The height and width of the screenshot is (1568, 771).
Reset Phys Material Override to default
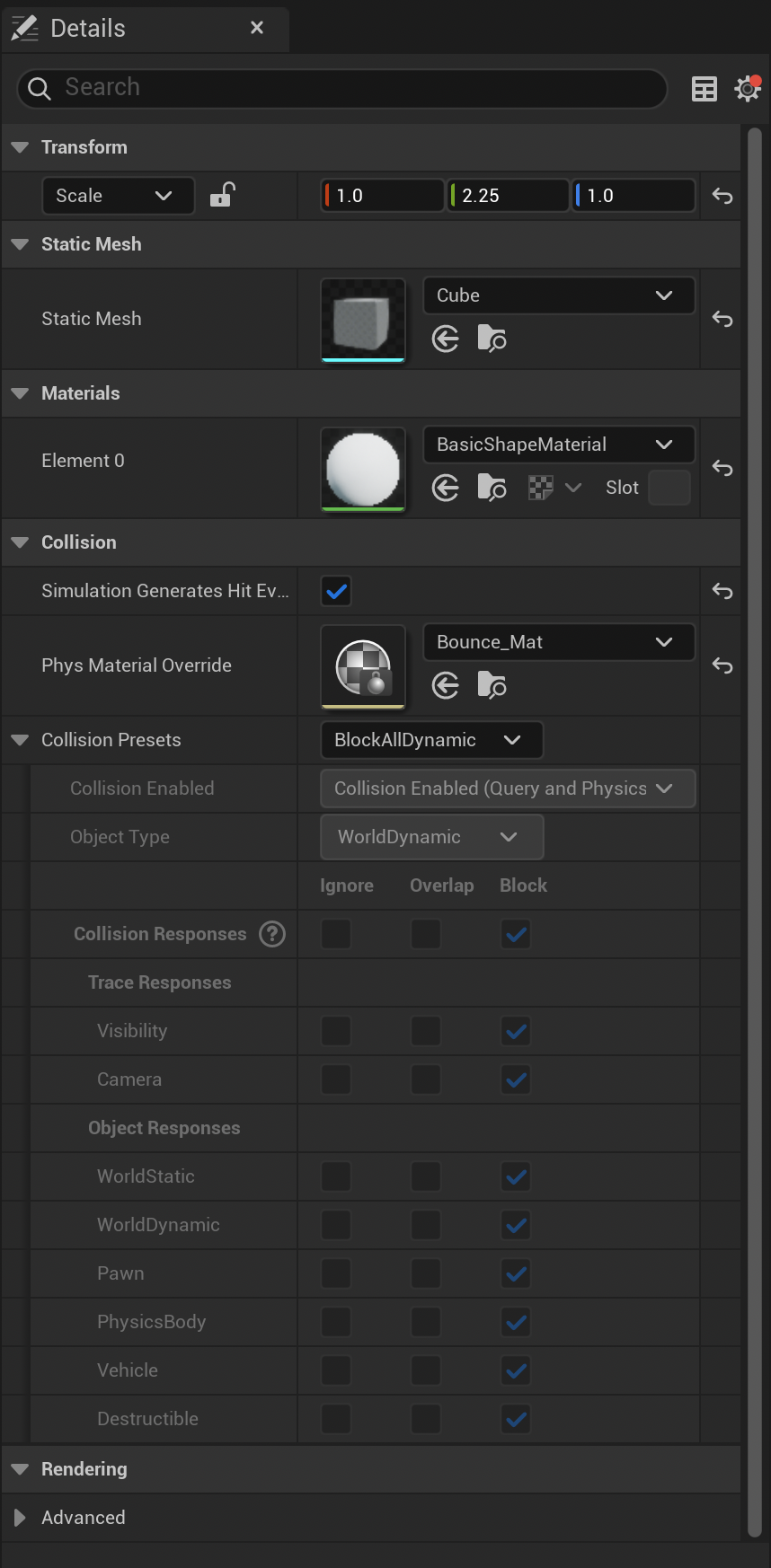(722, 665)
